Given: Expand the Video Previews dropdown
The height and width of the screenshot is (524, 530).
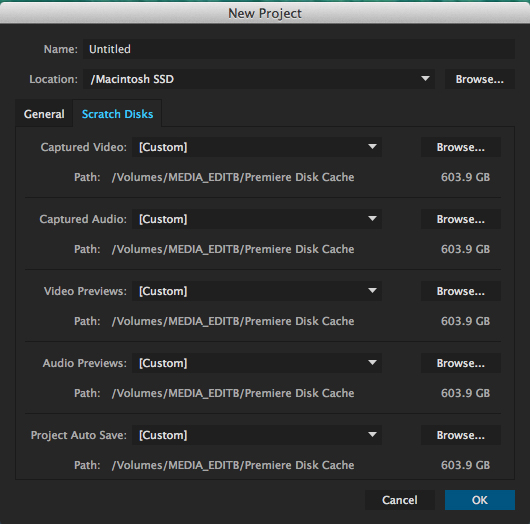Looking at the screenshot, I should 257,291.
